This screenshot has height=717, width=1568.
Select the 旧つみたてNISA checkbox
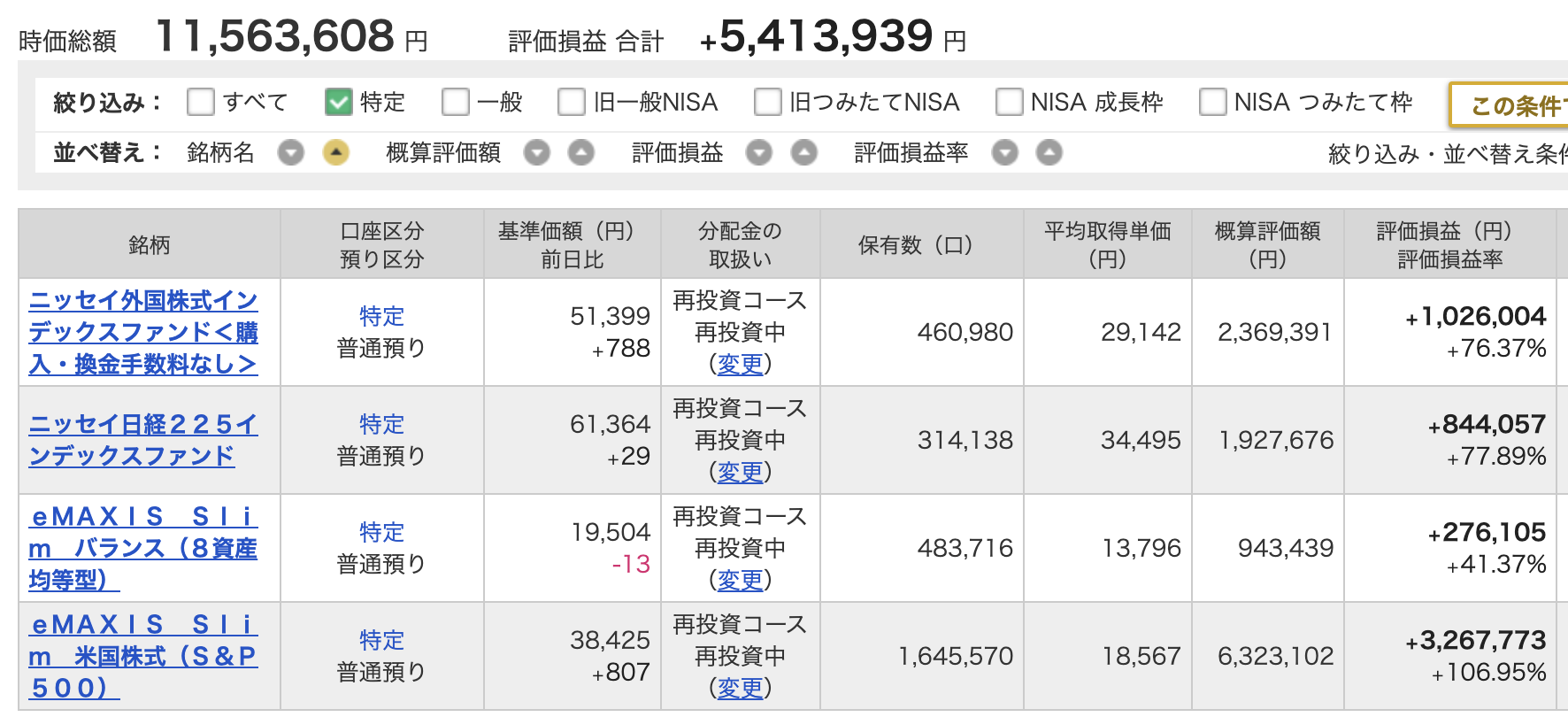(x=768, y=102)
